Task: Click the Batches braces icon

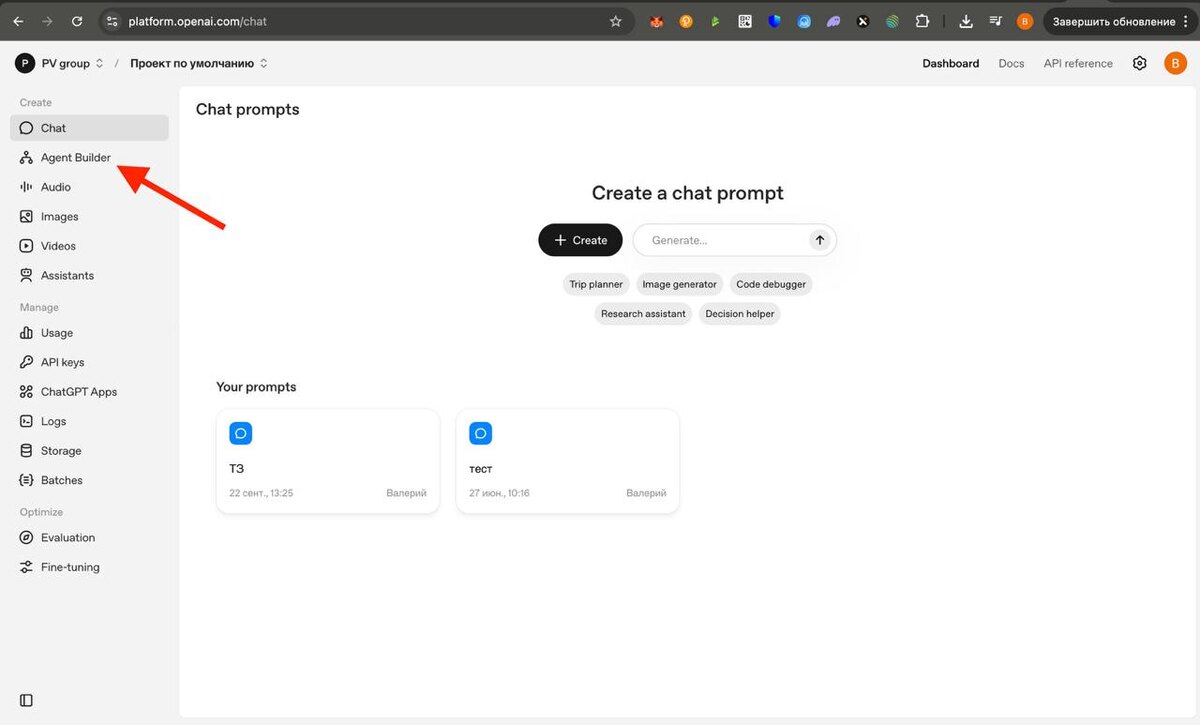Action: click(x=27, y=480)
